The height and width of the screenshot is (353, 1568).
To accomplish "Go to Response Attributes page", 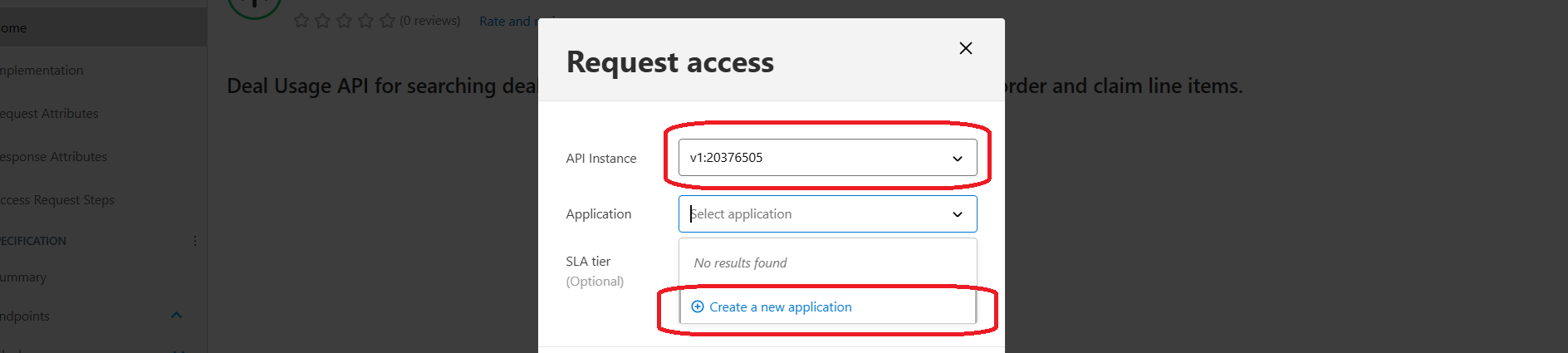I will [53, 157].
